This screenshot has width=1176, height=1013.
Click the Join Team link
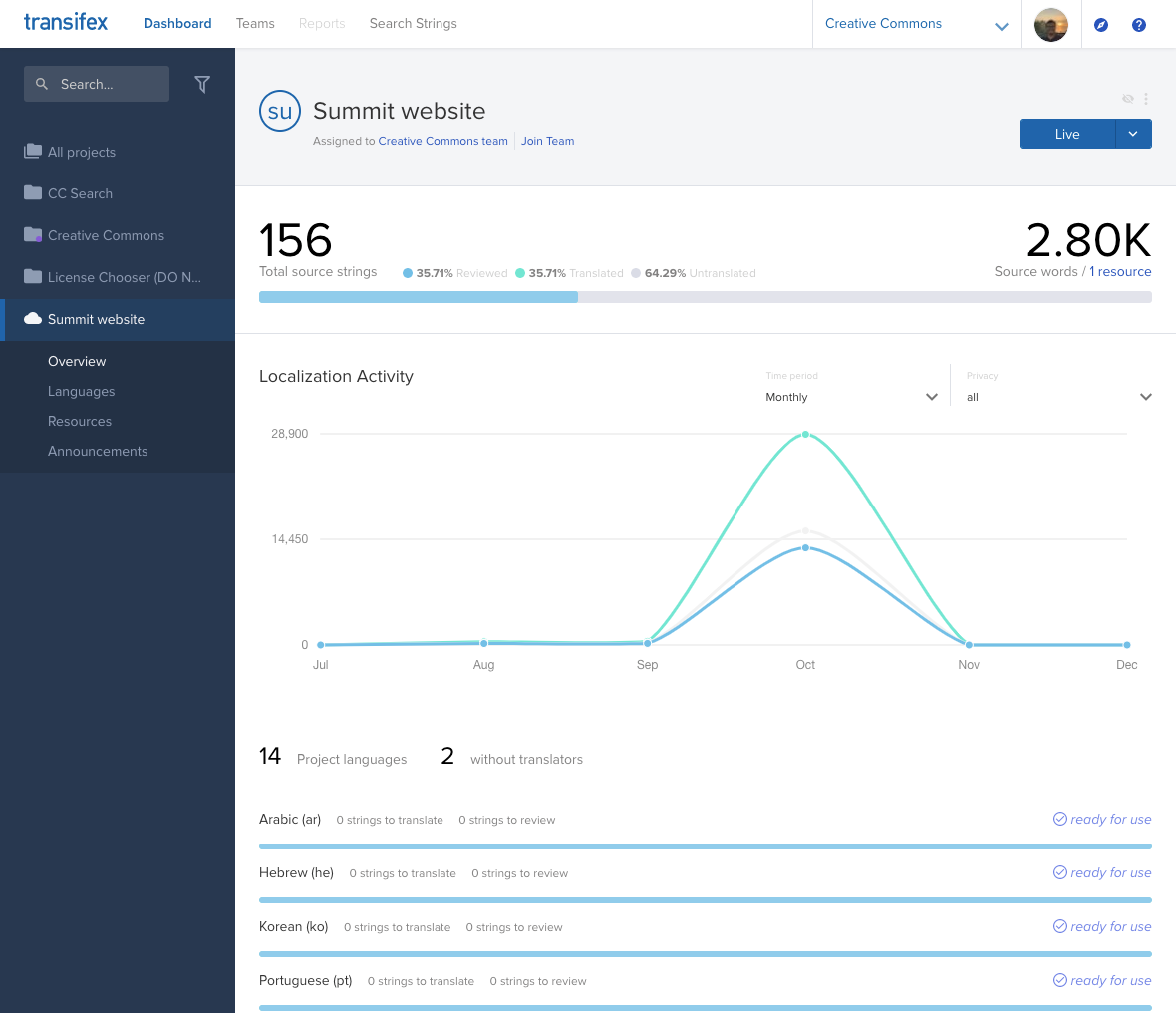pos(547,141)
